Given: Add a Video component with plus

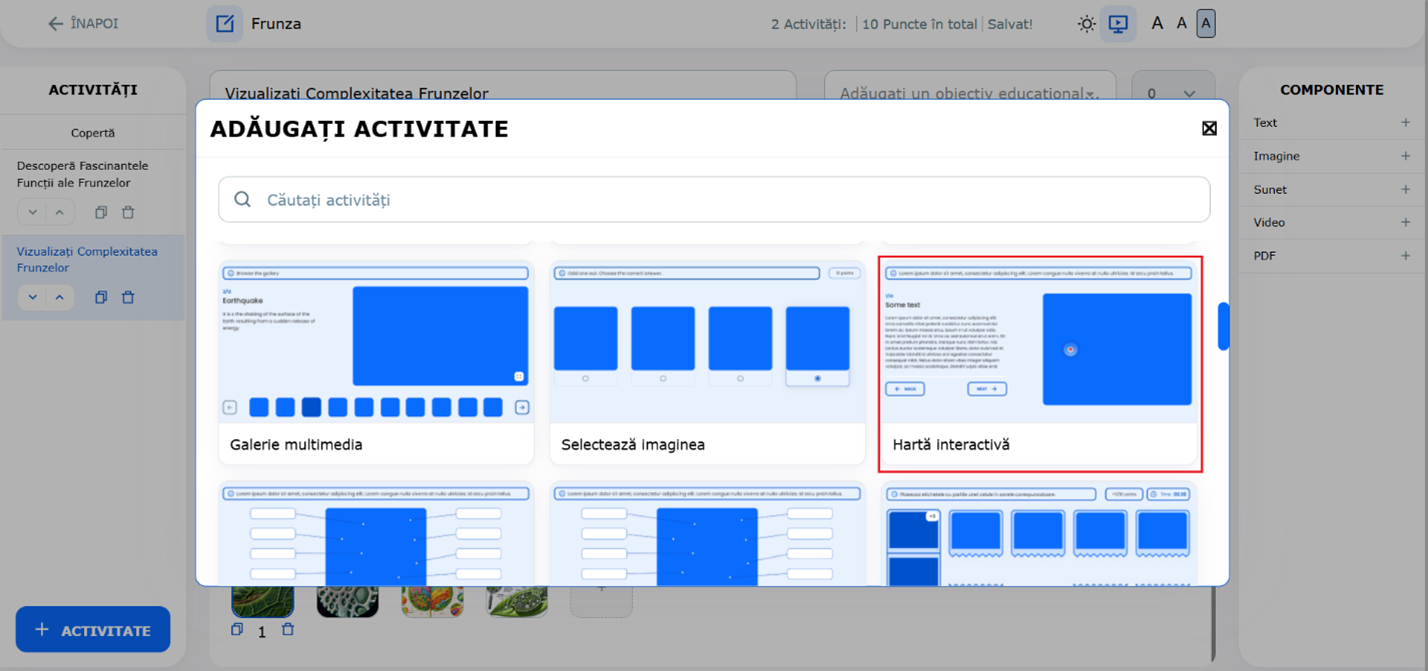Looking at the screenshot, I should (x=1405, y=222).
